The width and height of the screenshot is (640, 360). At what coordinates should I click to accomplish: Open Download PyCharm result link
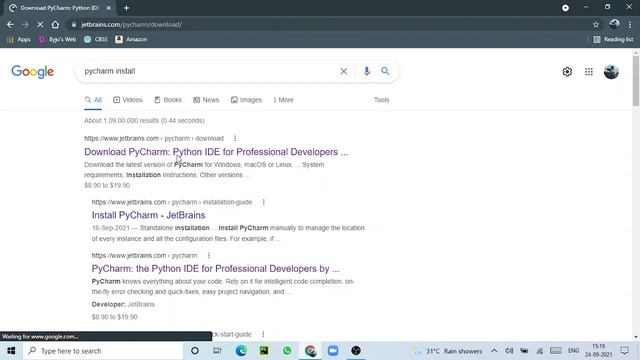point(216,152)
